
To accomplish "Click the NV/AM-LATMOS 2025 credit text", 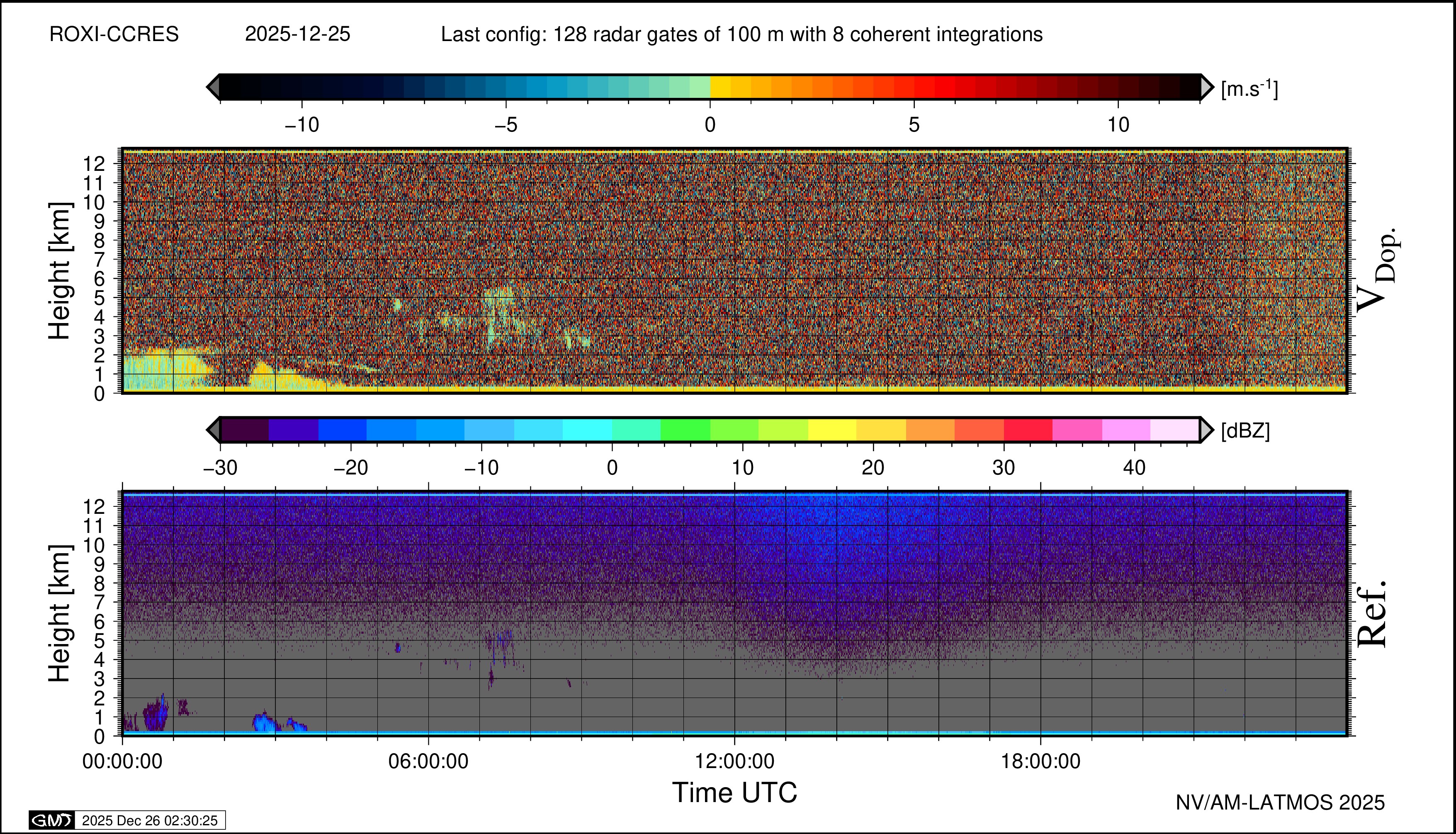I will click(1280, 802).
